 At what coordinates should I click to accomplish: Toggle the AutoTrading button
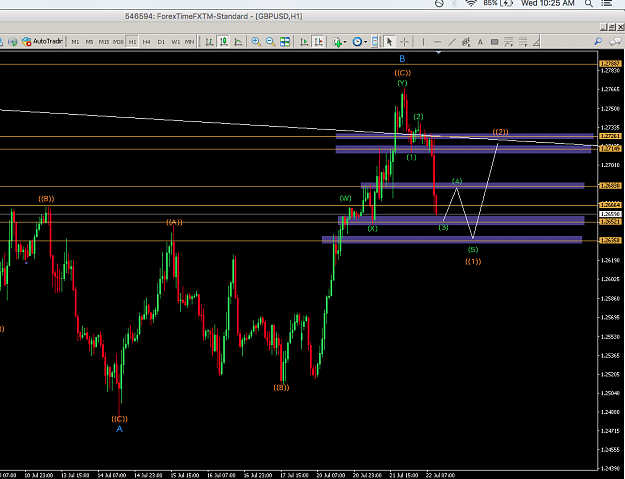(x=42, y=41)
